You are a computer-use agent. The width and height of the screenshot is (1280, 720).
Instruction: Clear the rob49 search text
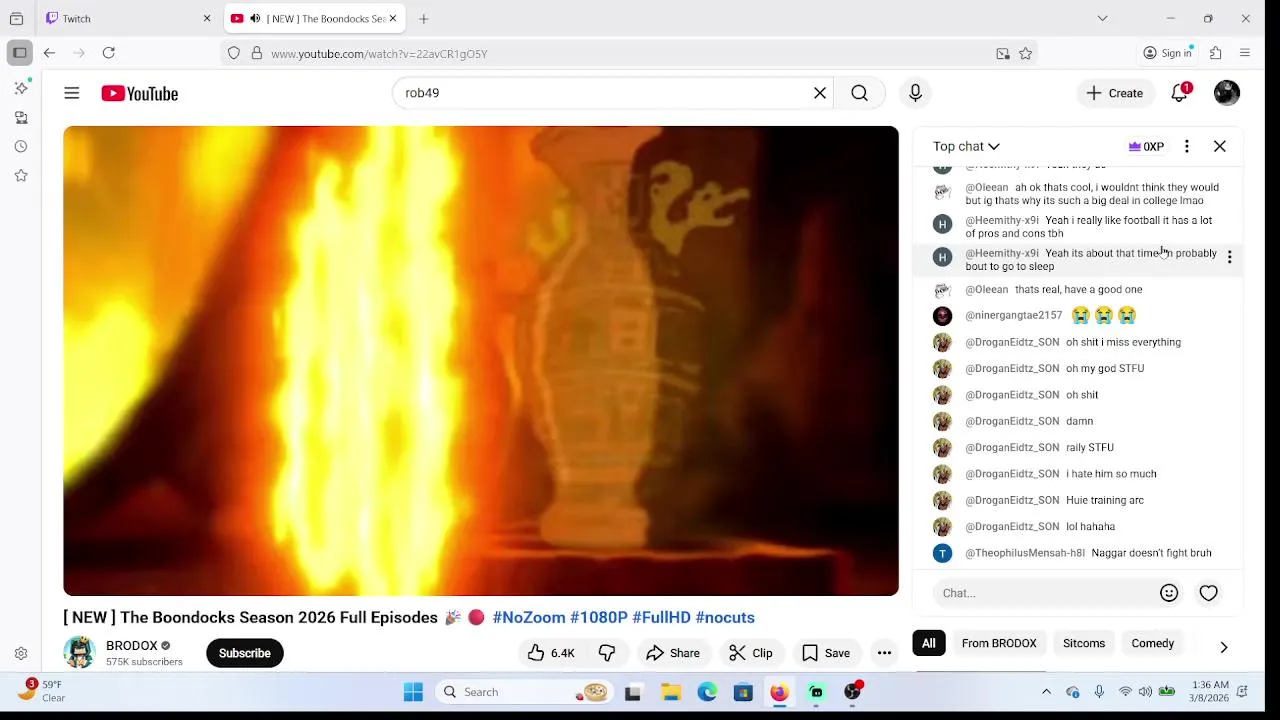(x=820, y=93)
